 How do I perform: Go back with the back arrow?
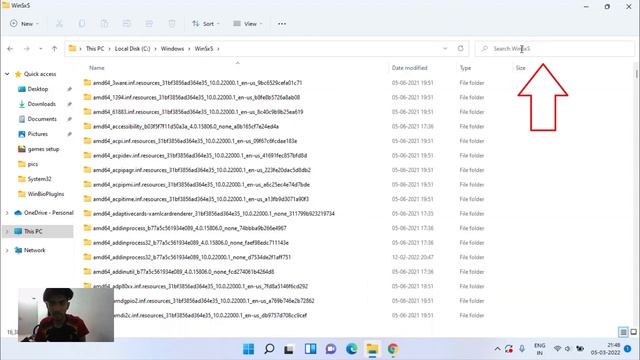(10, 49)
